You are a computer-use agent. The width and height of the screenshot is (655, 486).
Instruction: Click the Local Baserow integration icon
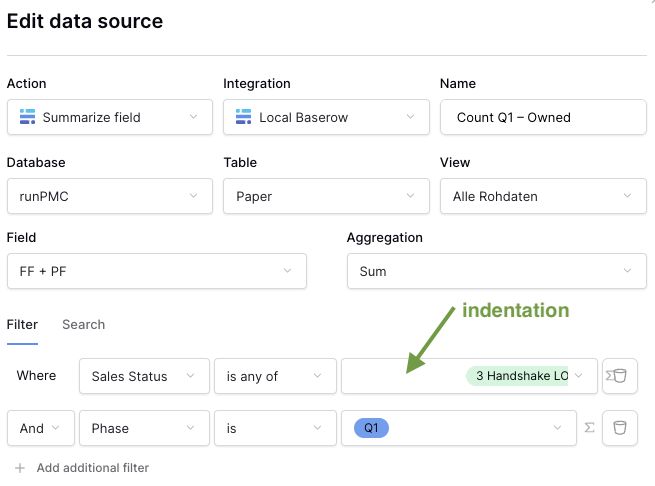point(244,117)
